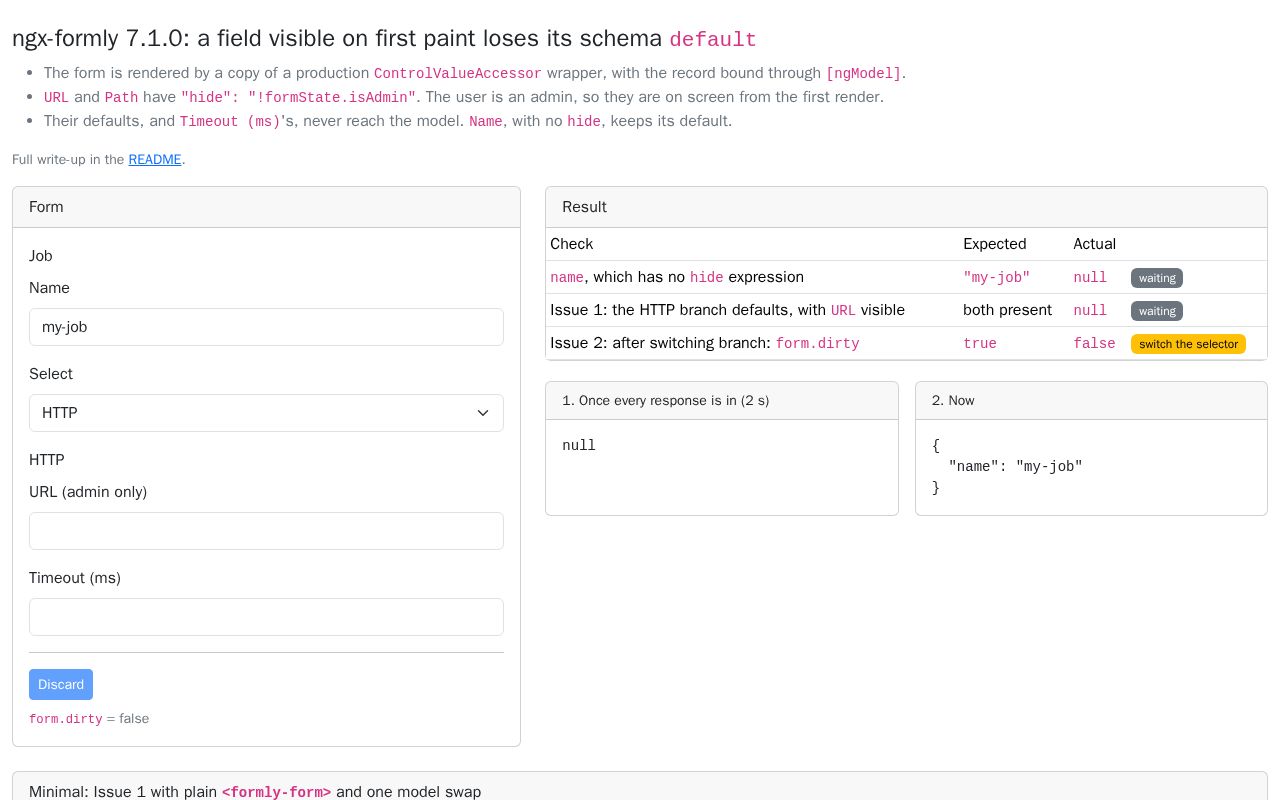Click the 'Result' card header
Image resolution: width=1280 pixels, height=800 pixels.
[x=906, y=207]
